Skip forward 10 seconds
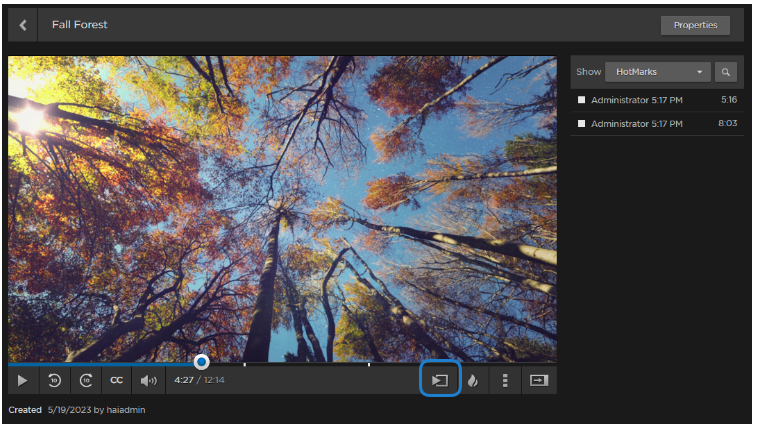 click(86, 380)
